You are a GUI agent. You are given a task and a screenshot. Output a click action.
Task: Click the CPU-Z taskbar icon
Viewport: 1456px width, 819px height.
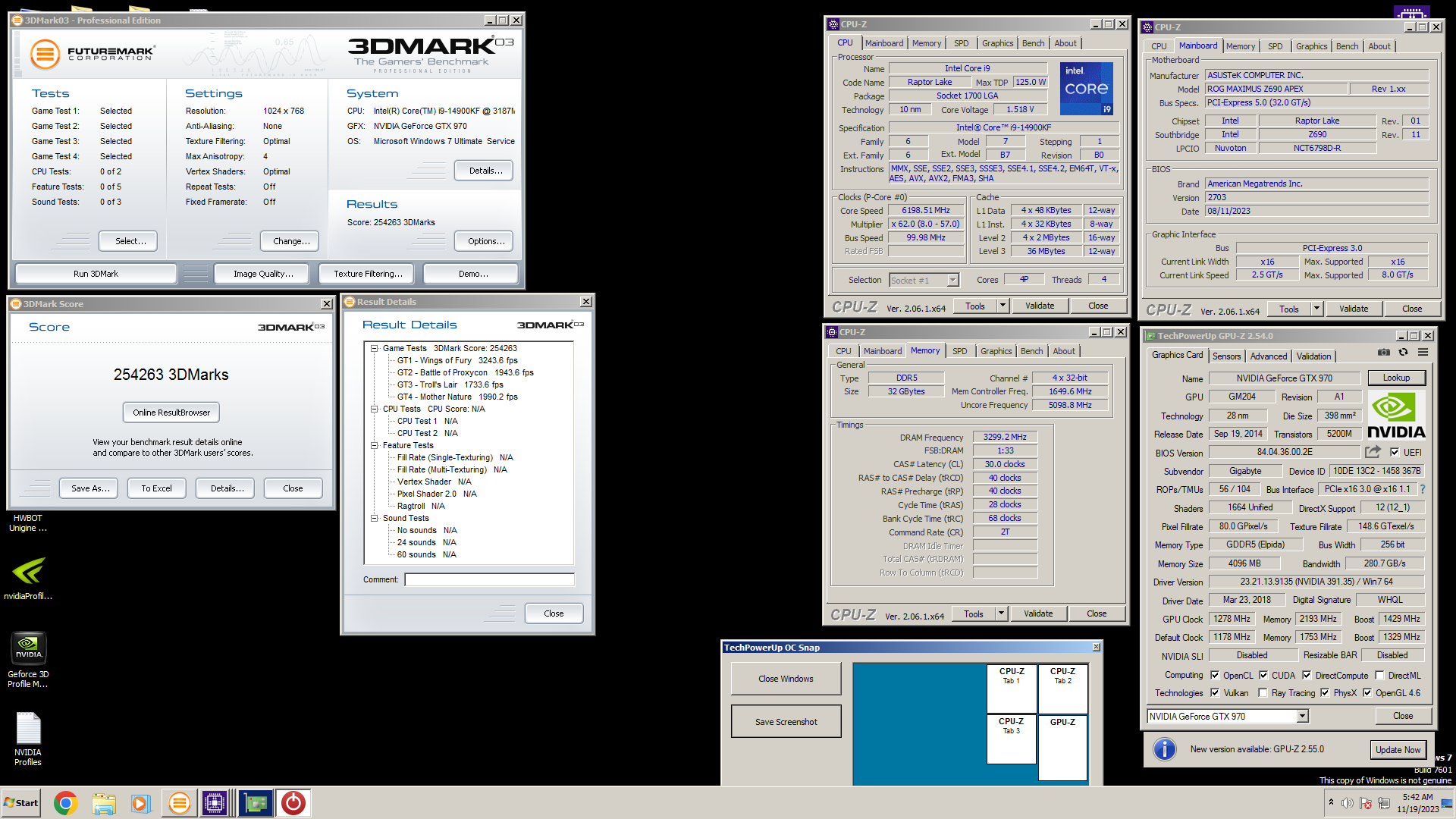click(215, 803)
